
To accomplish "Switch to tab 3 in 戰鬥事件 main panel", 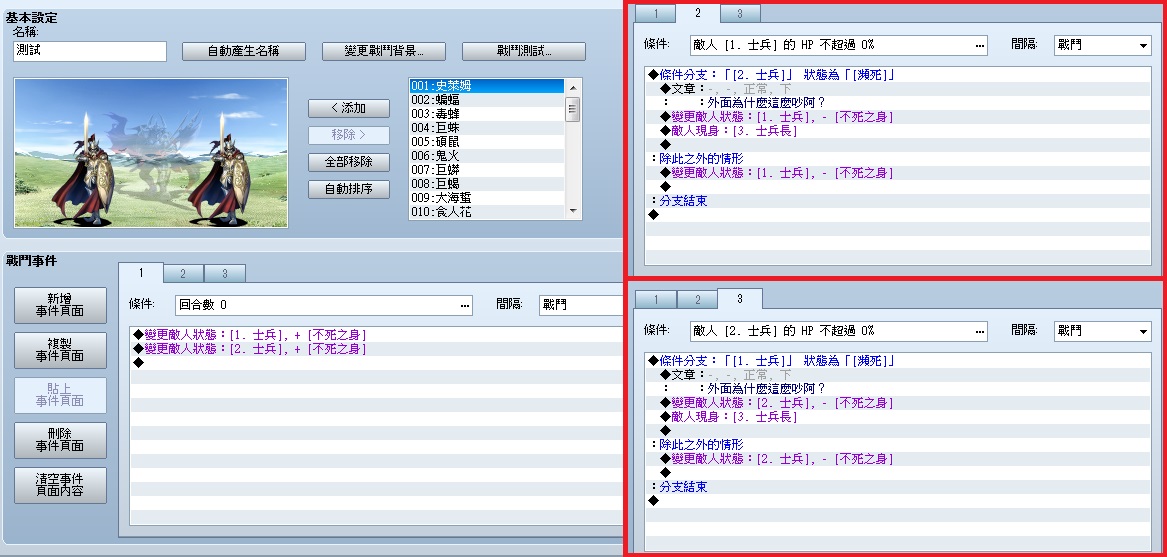I will click(224, 274).
